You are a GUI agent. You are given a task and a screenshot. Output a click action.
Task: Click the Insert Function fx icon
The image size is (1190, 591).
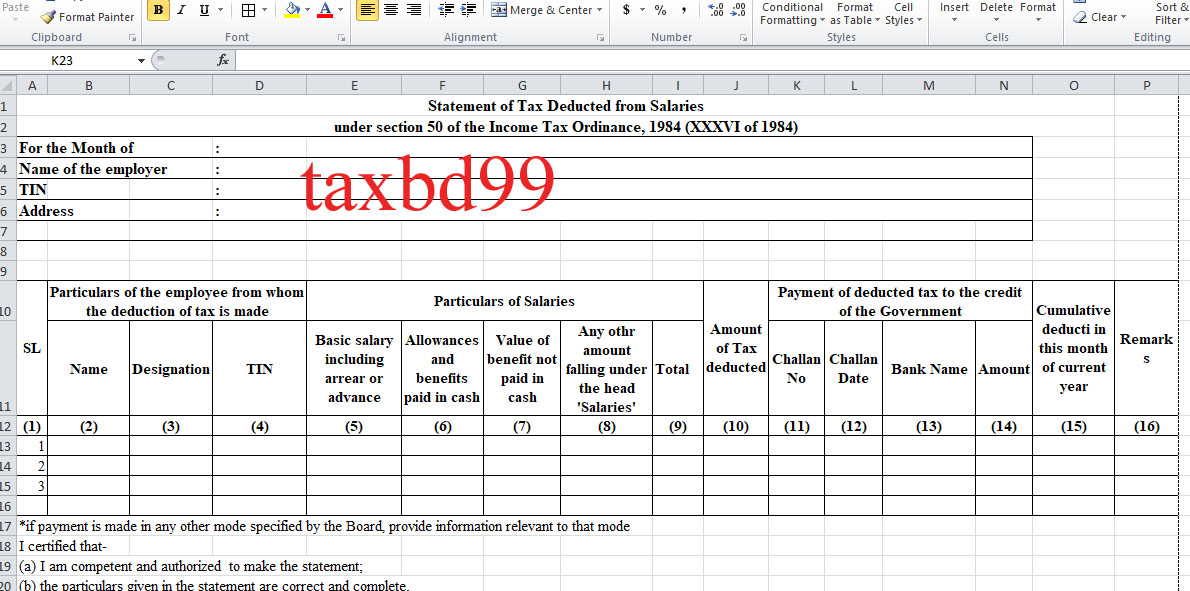pos(222,59)
